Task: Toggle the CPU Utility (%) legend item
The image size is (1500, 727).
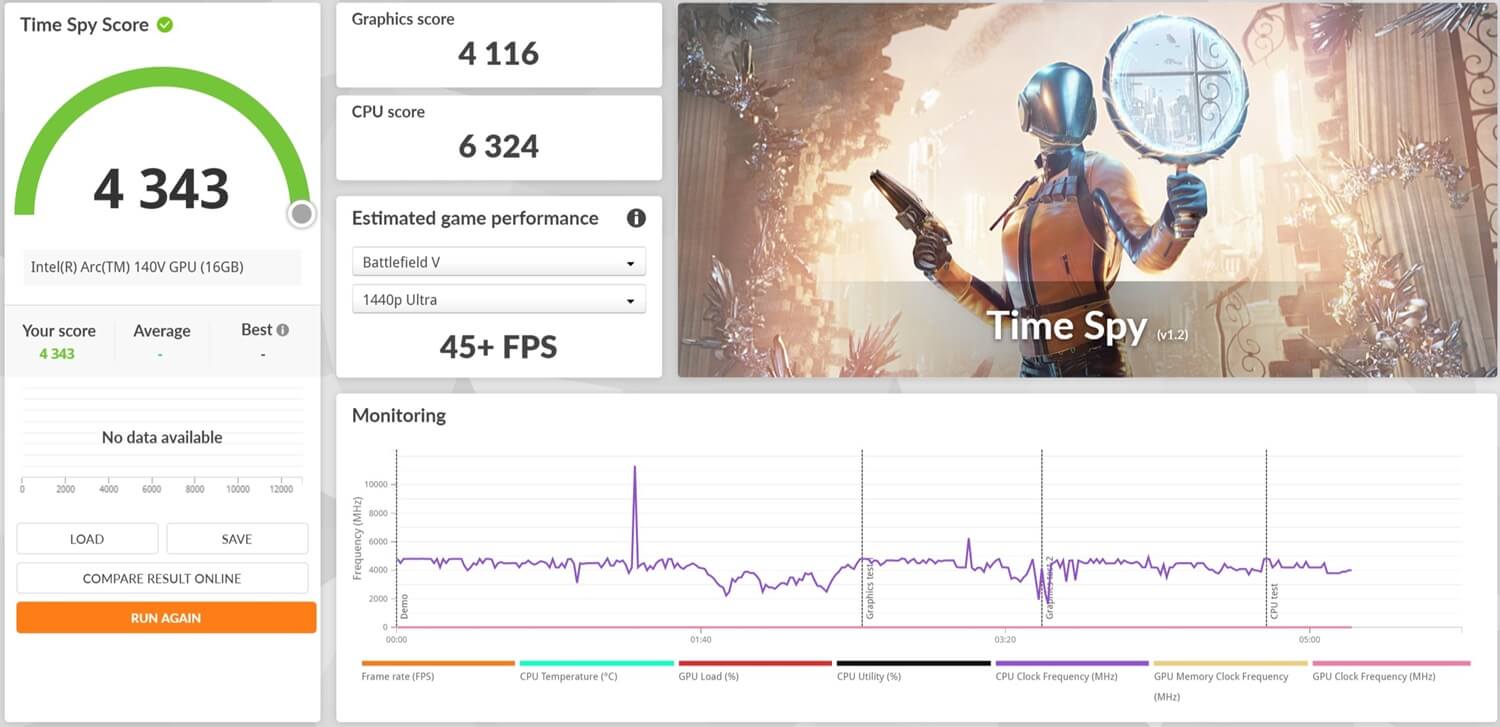Action: pyautogui.click(x=913, y=670)
